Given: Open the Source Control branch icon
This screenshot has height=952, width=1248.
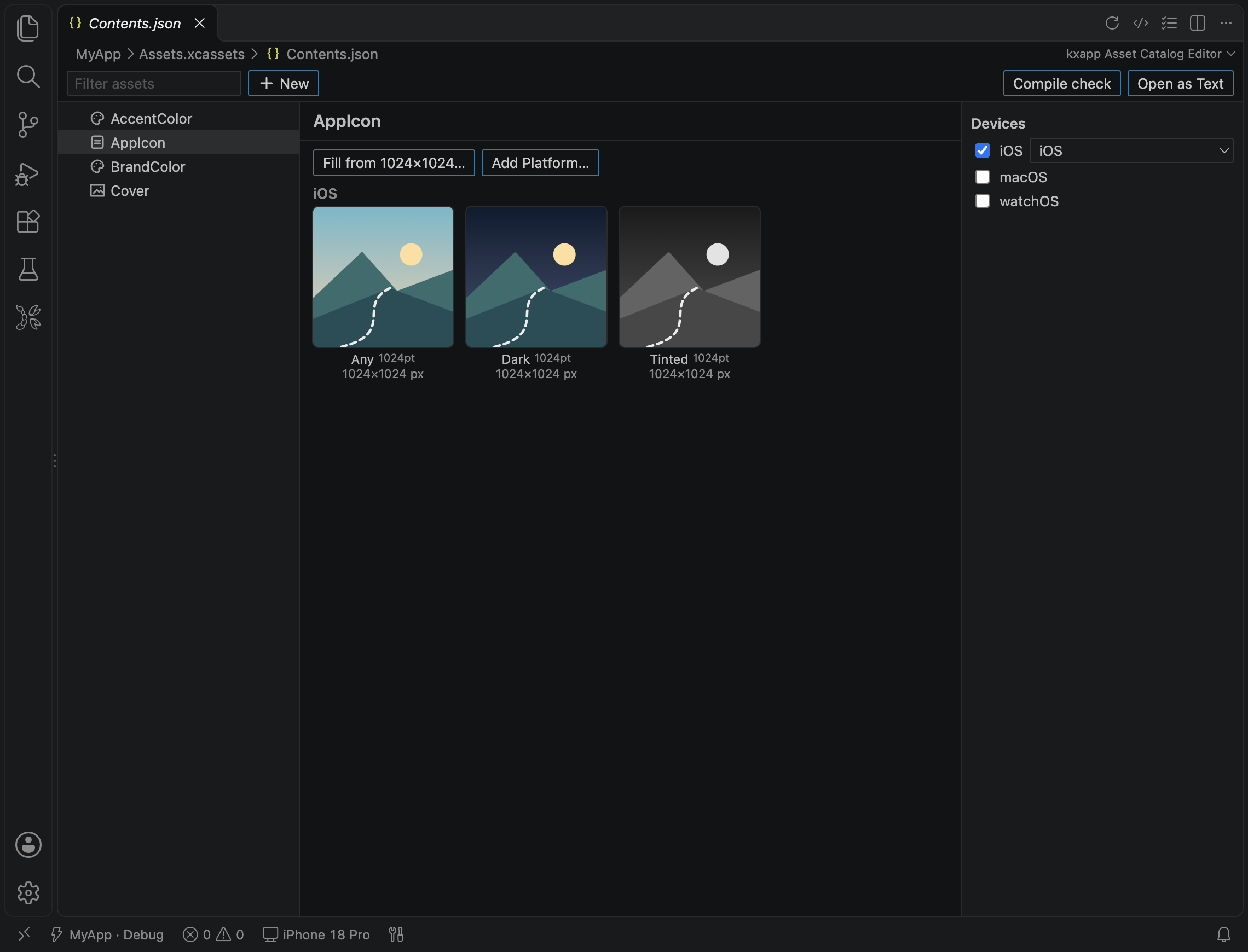Looking at the screenshot, I should (28, 124).
